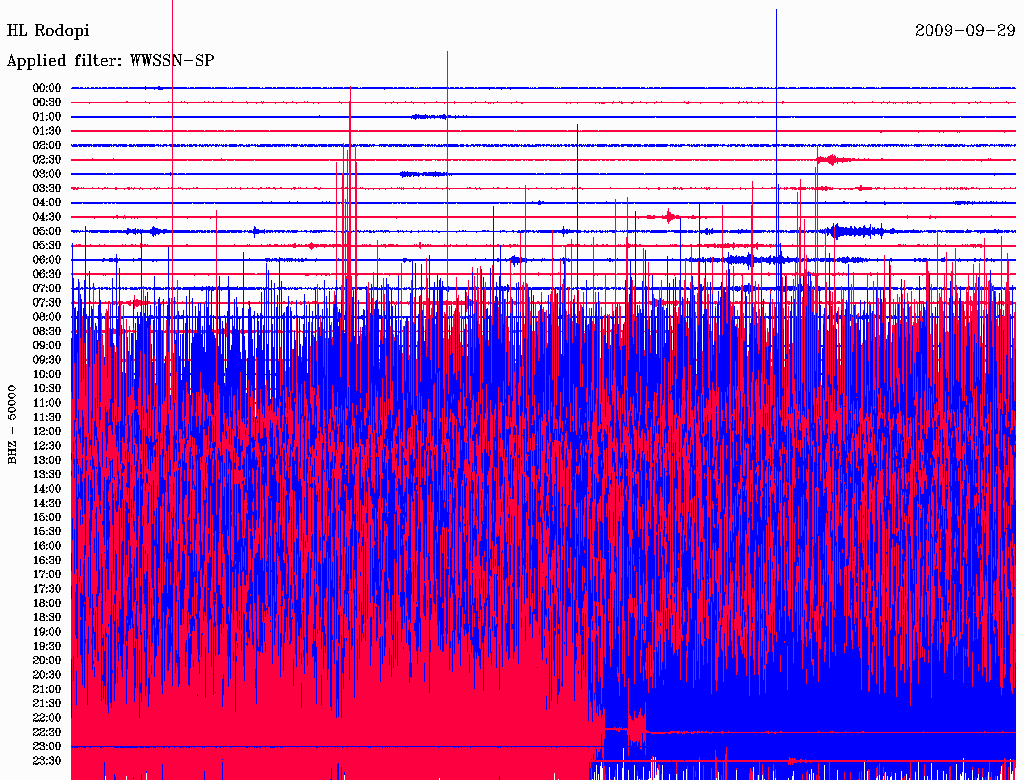Select the 01:30 time label
The height and width of the screenshot is (780, 1024).
point(47,131)
